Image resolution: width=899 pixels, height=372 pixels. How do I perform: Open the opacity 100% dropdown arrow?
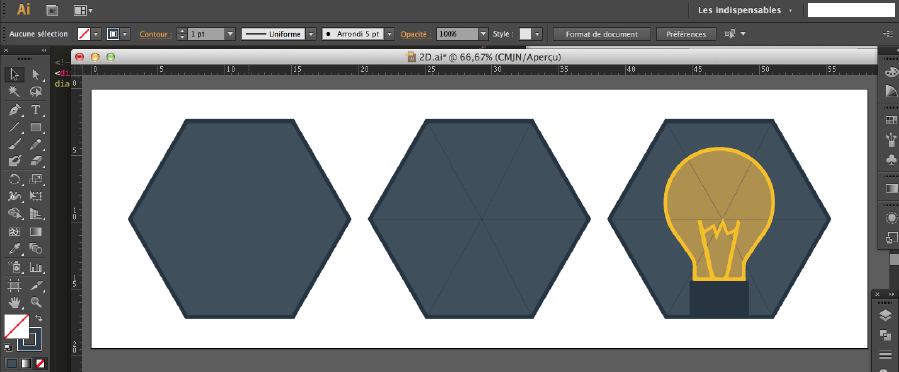(x=483, y=34)
